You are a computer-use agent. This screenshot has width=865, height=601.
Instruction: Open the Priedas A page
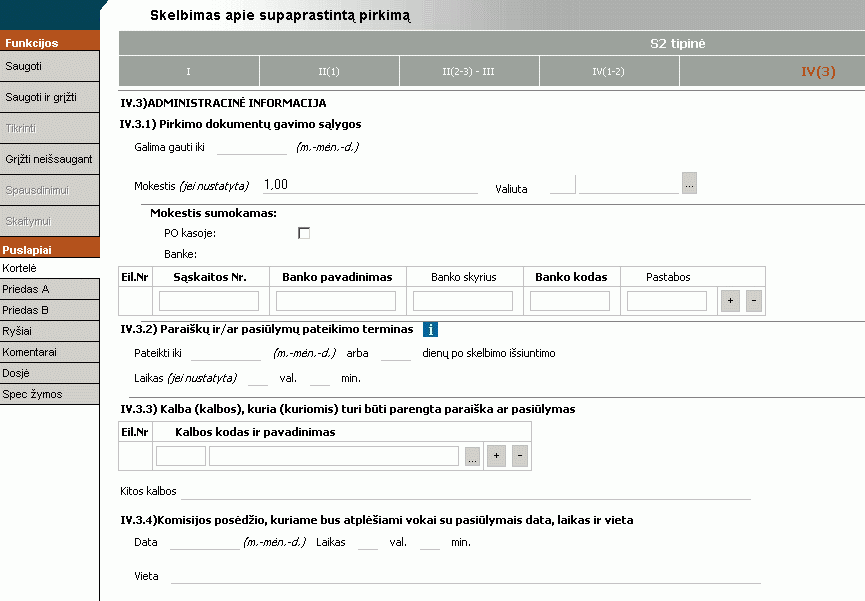coord(50,289)
